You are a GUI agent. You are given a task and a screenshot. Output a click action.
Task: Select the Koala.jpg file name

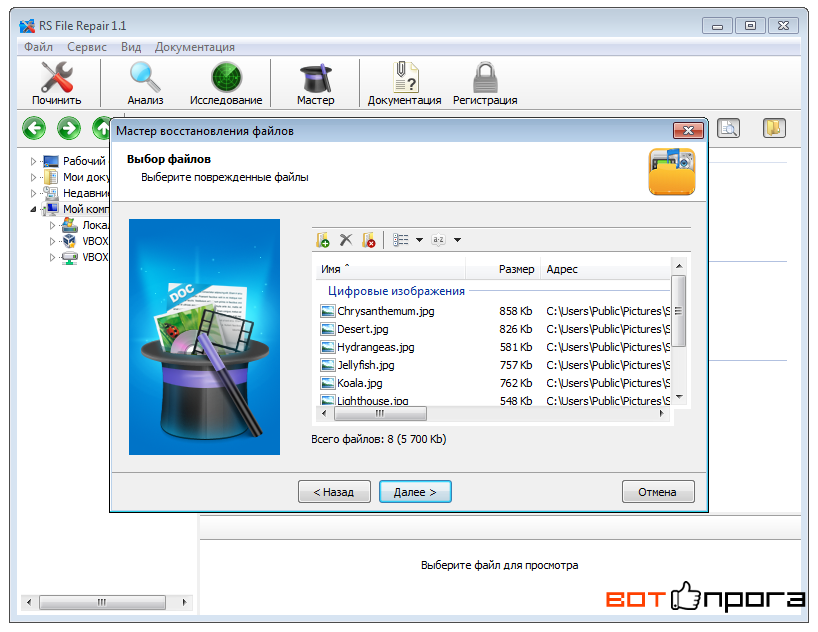click(x=359, y=383)
